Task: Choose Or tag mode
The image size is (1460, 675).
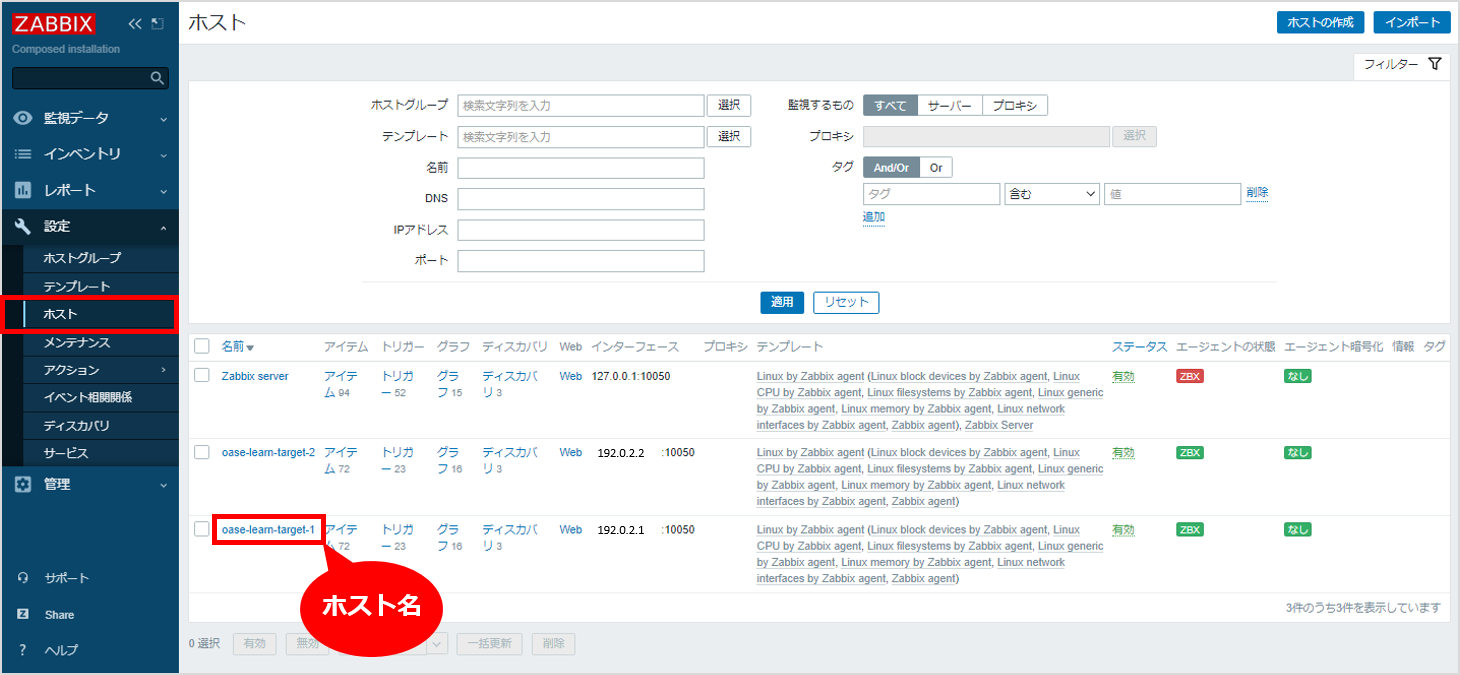Action: coord(936,168)
